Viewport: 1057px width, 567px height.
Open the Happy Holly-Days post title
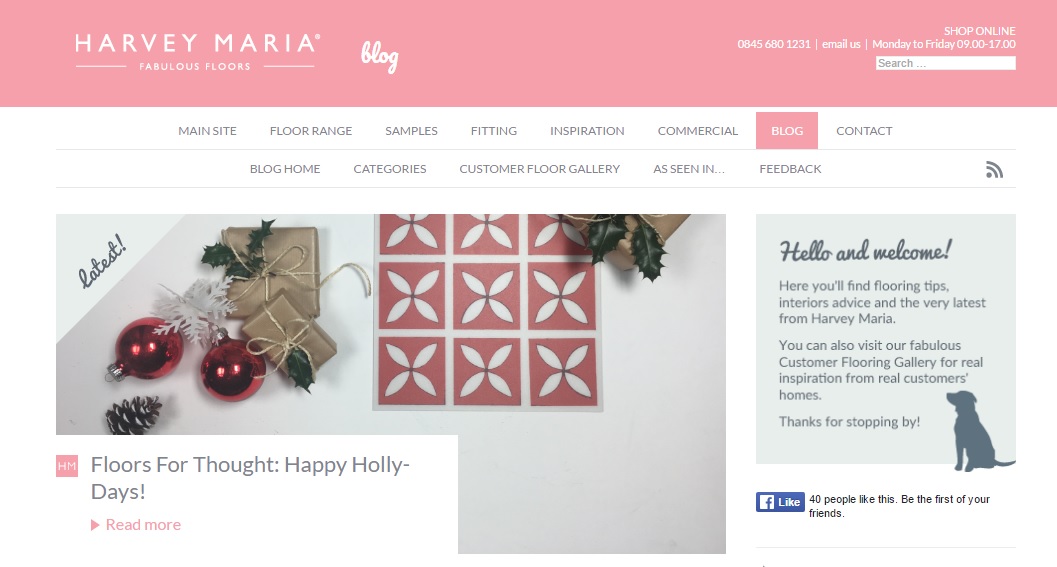click(250, 478)
